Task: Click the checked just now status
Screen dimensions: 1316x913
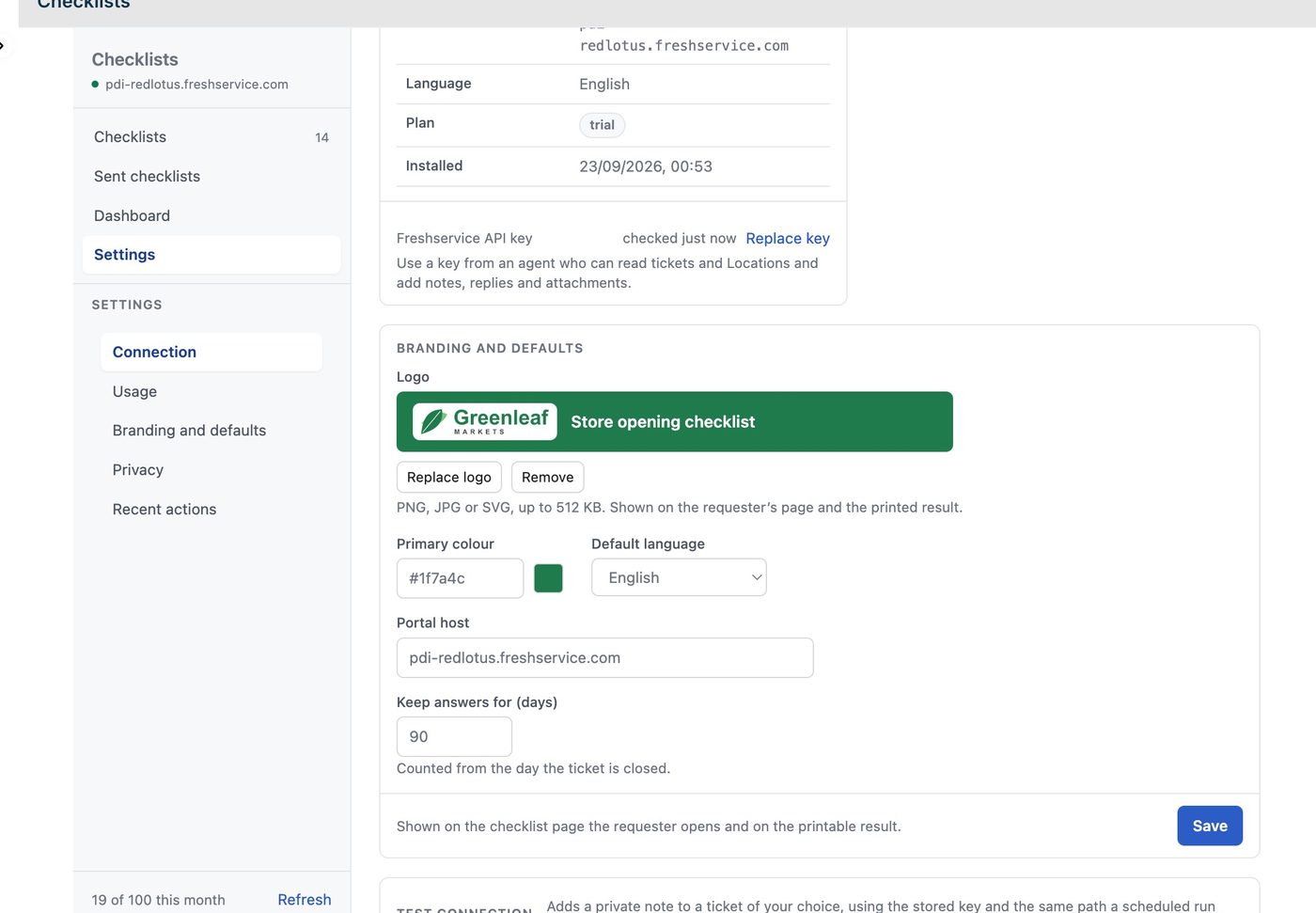Action: pos(679,239)
